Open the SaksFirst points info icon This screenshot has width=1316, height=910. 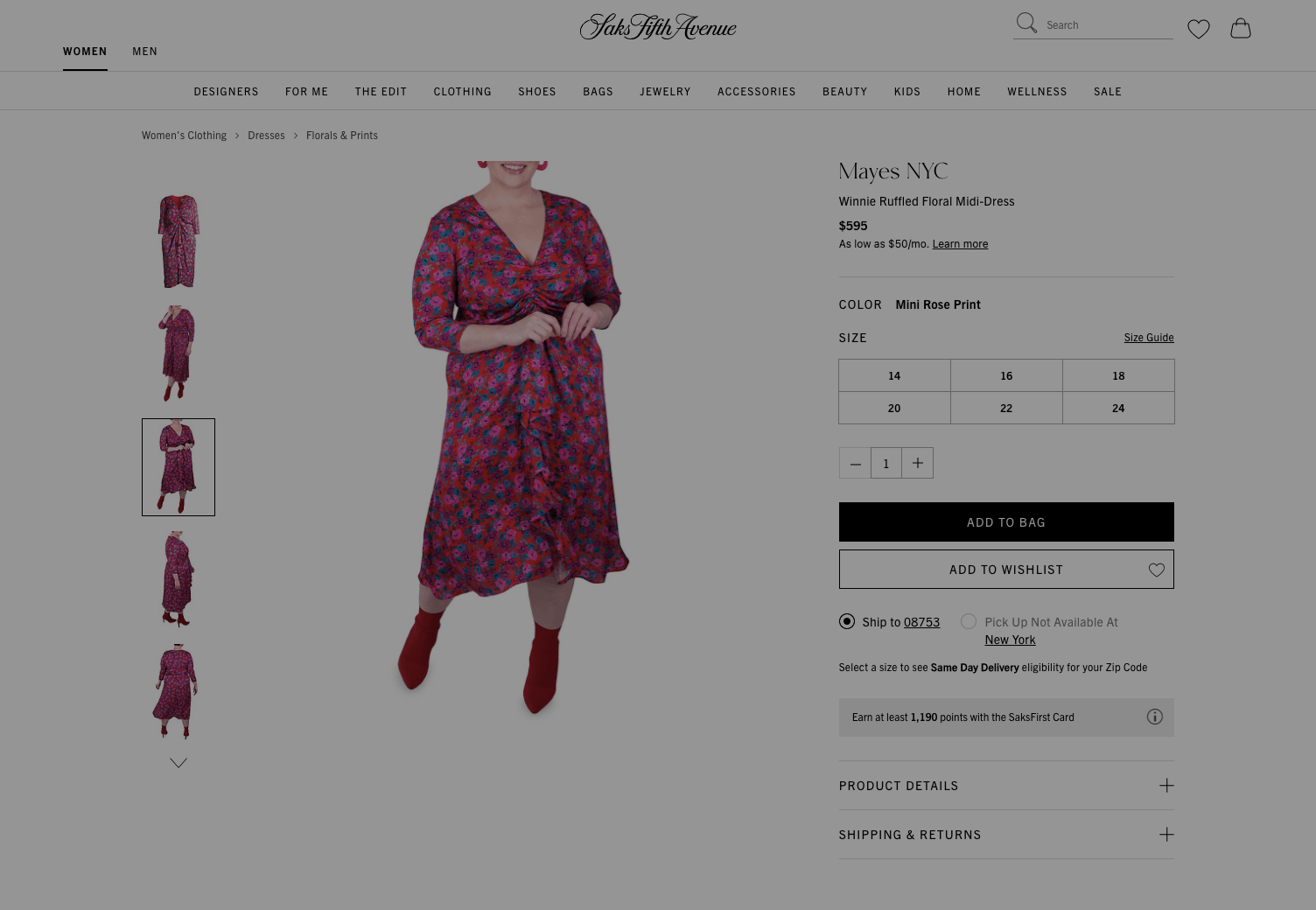[1154, 717]
